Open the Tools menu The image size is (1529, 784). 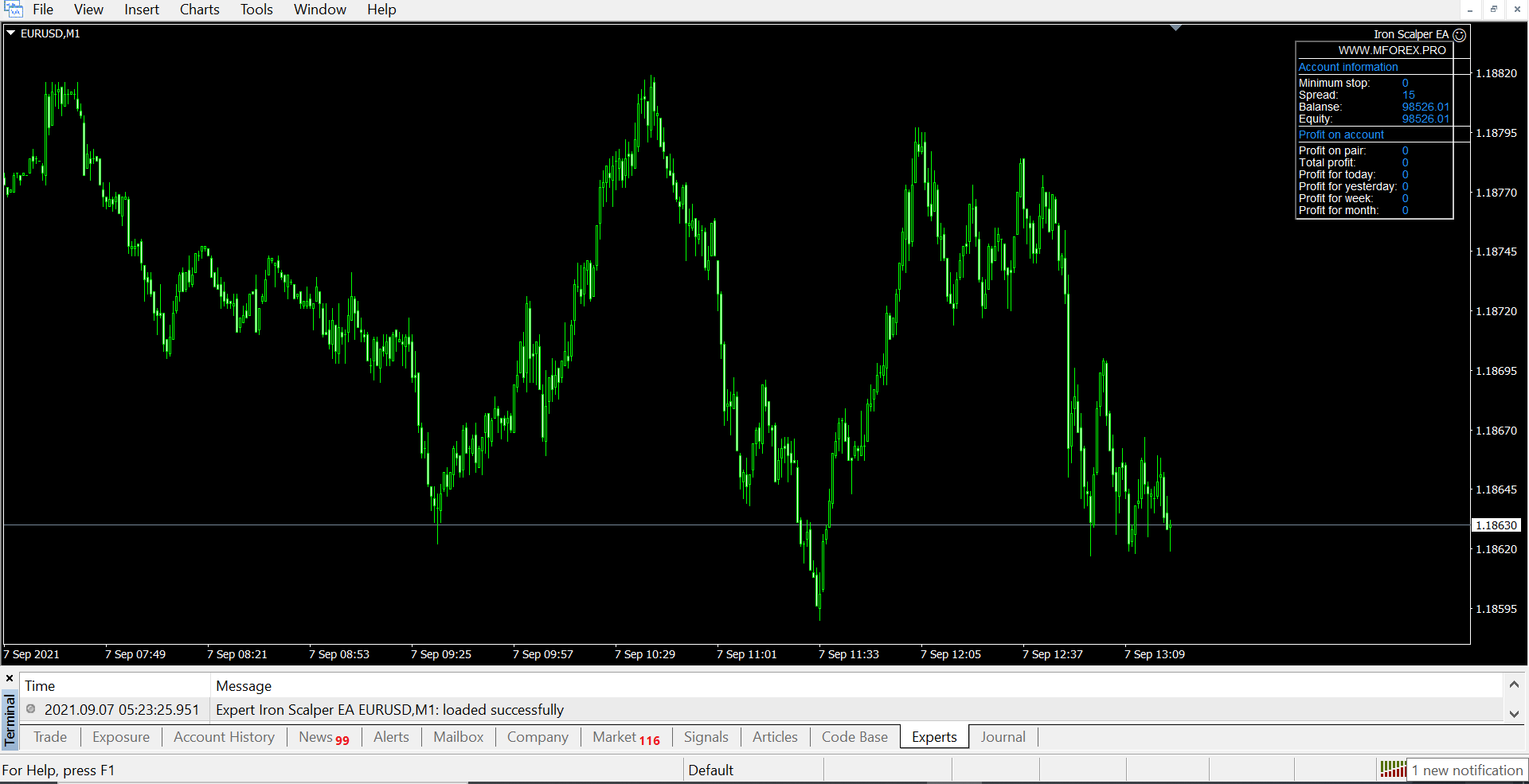pos(256,10)
